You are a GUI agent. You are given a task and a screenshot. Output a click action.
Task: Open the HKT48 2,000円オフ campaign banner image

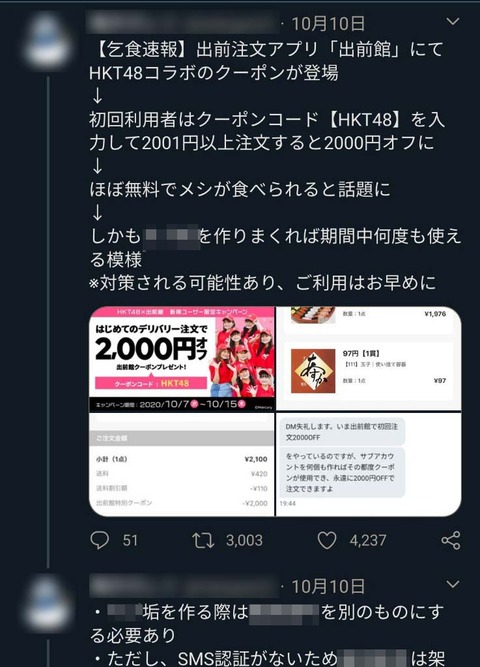(182, 359)
